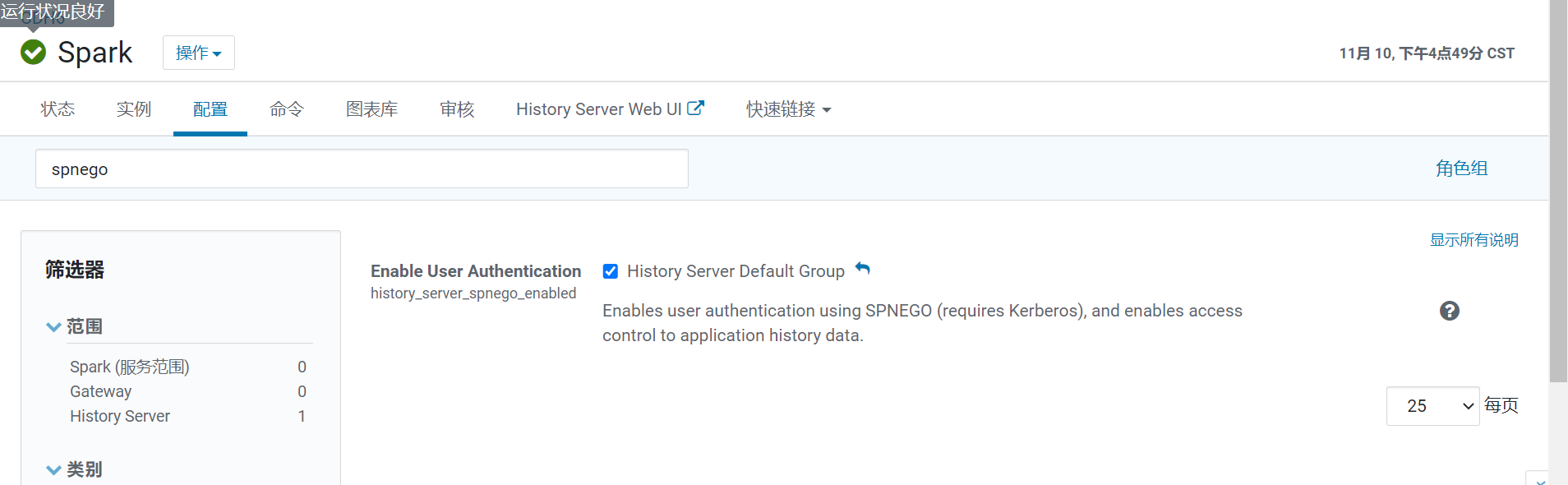Expand the 快速链接 quick links menu
The width and height of the screenshot is (1568, 485).
tap(789, 109)
